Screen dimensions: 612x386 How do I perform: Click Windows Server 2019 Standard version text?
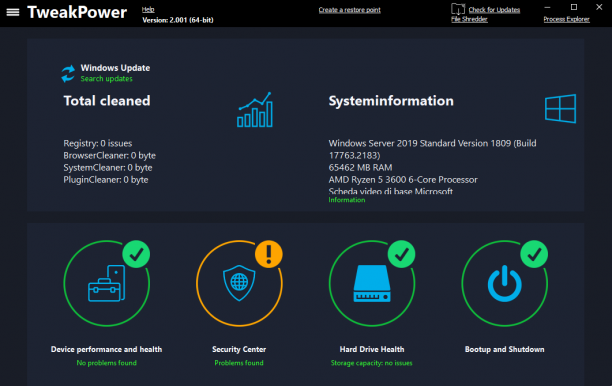click(x=432, y=149)
